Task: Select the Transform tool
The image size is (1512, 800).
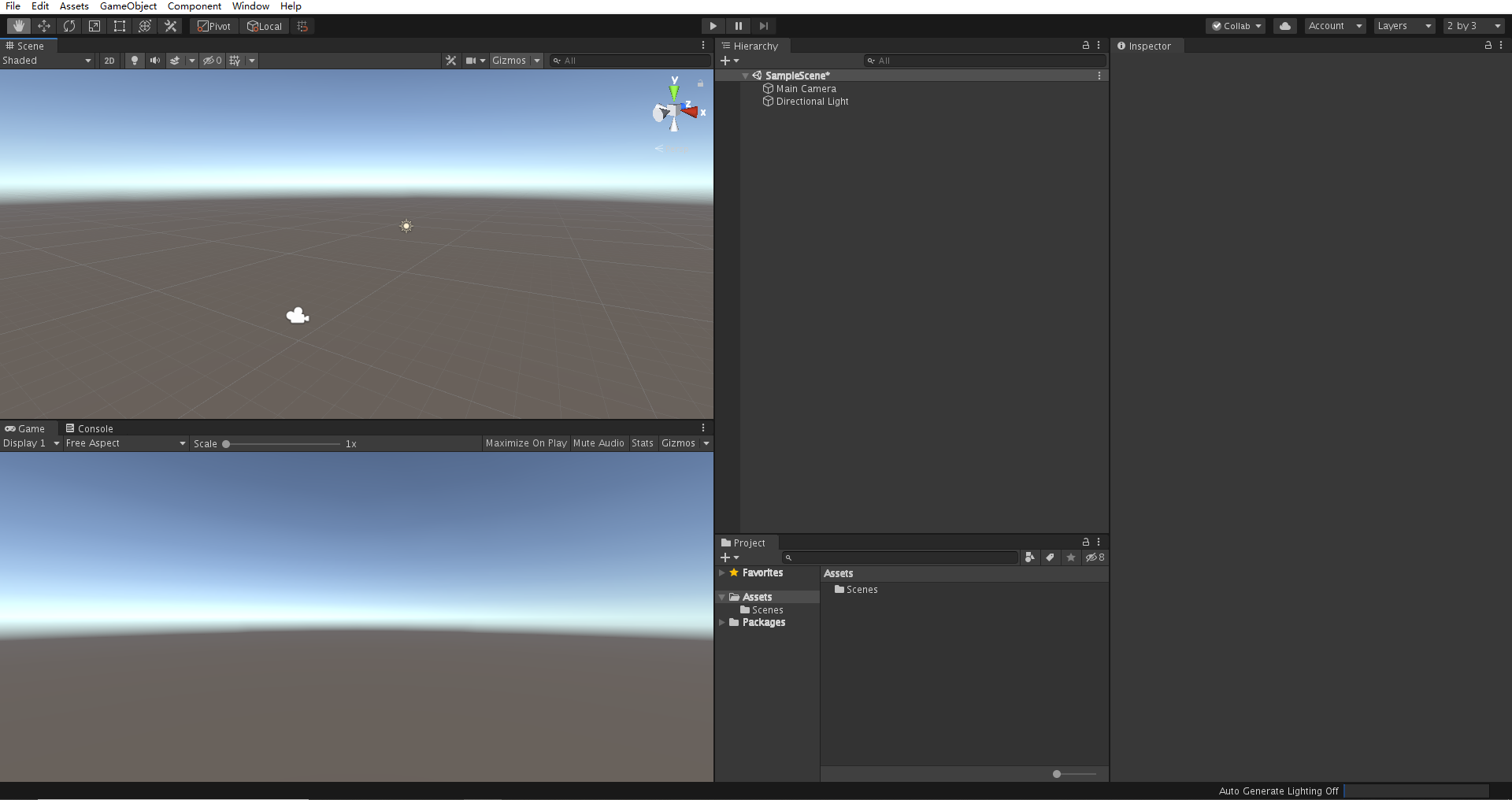Action: [x=145, y=26]
